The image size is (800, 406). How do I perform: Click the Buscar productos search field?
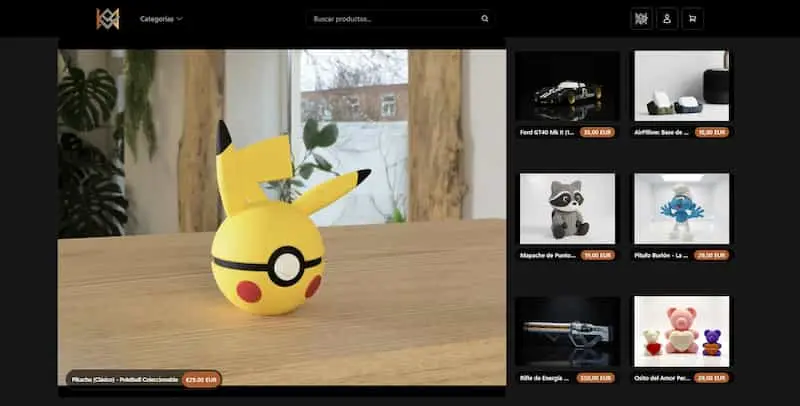(x=399, y=19)
